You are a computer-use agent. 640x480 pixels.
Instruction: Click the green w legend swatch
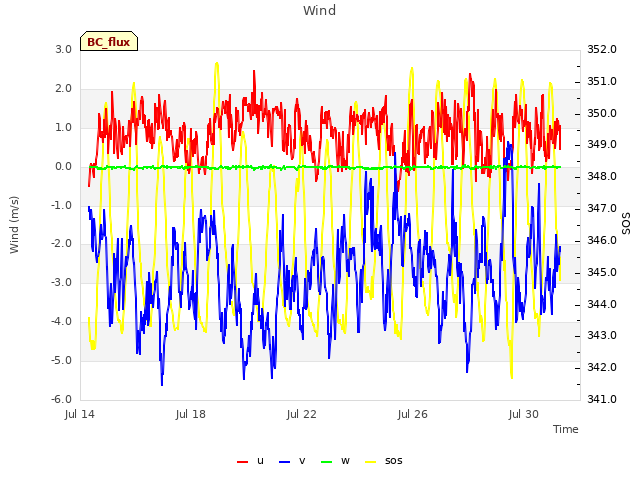[327, 462]
